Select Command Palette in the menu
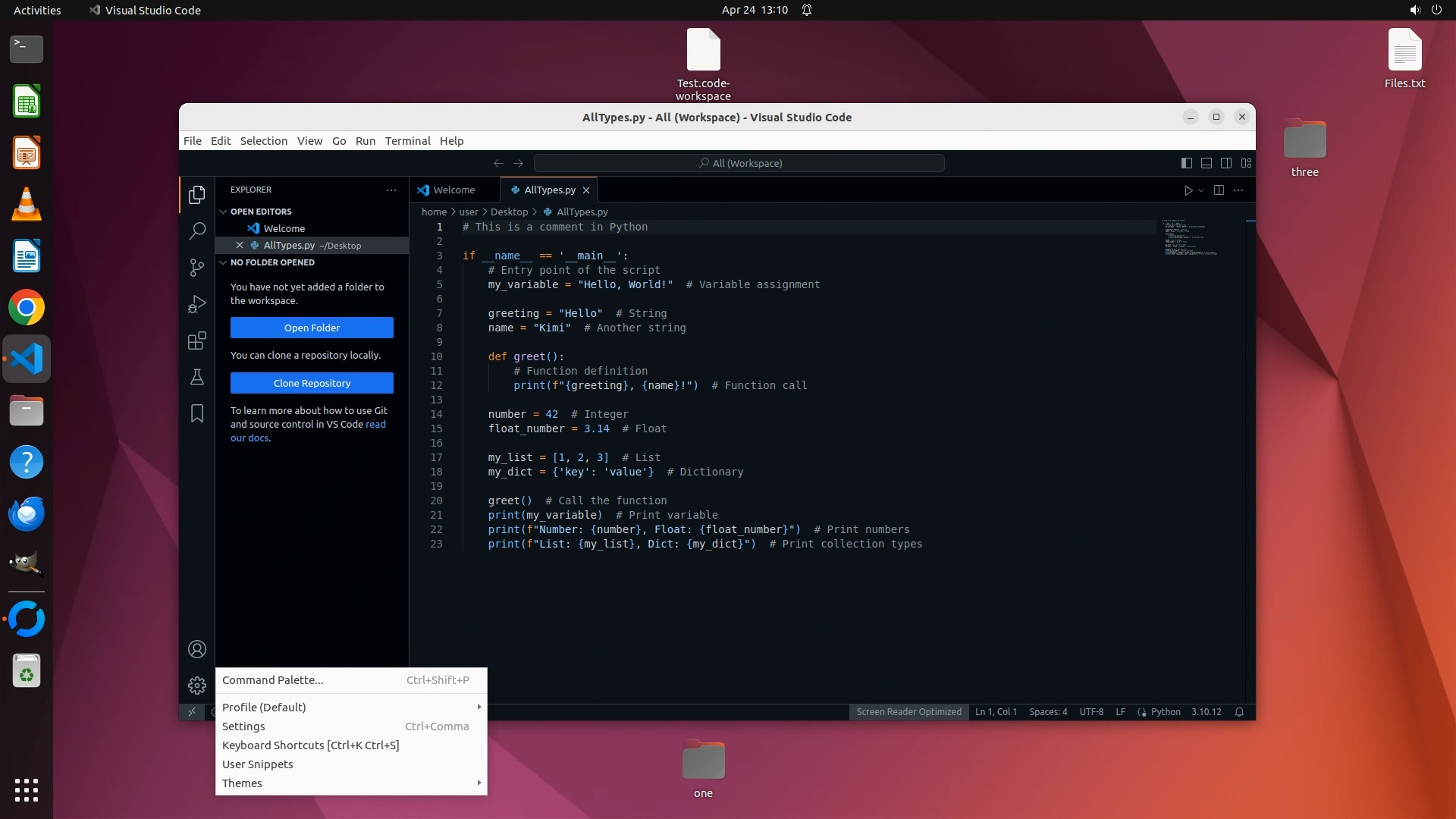This screenshot has width=1456, height=819. coord(273,680)
